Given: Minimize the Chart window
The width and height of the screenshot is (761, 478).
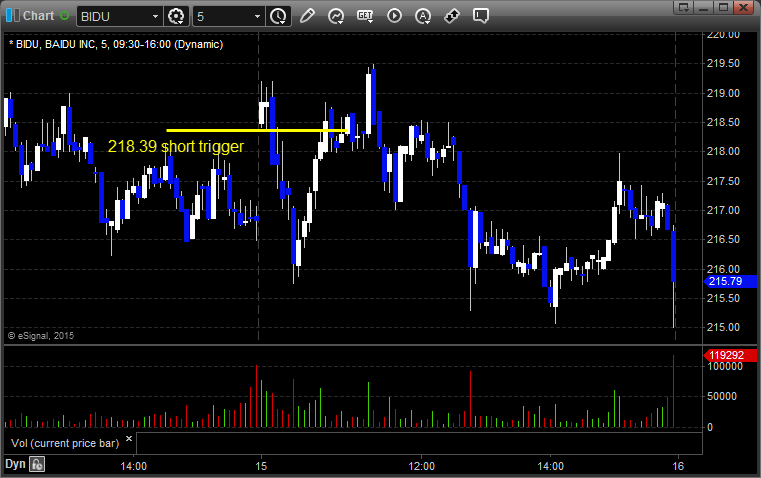Looking at the screenshot, I should (704, 7).
